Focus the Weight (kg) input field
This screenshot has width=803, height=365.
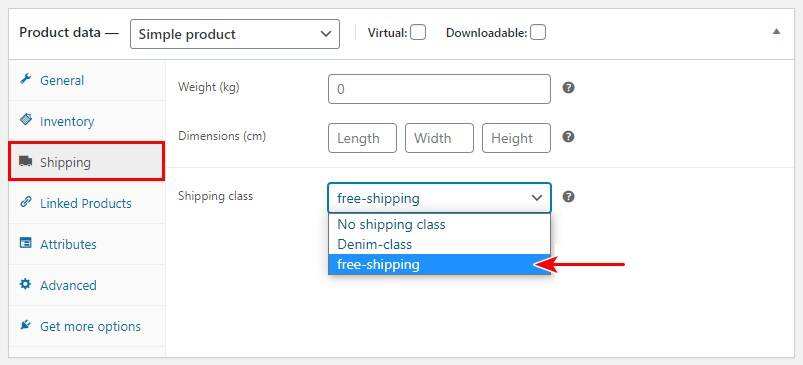[439, 89]
